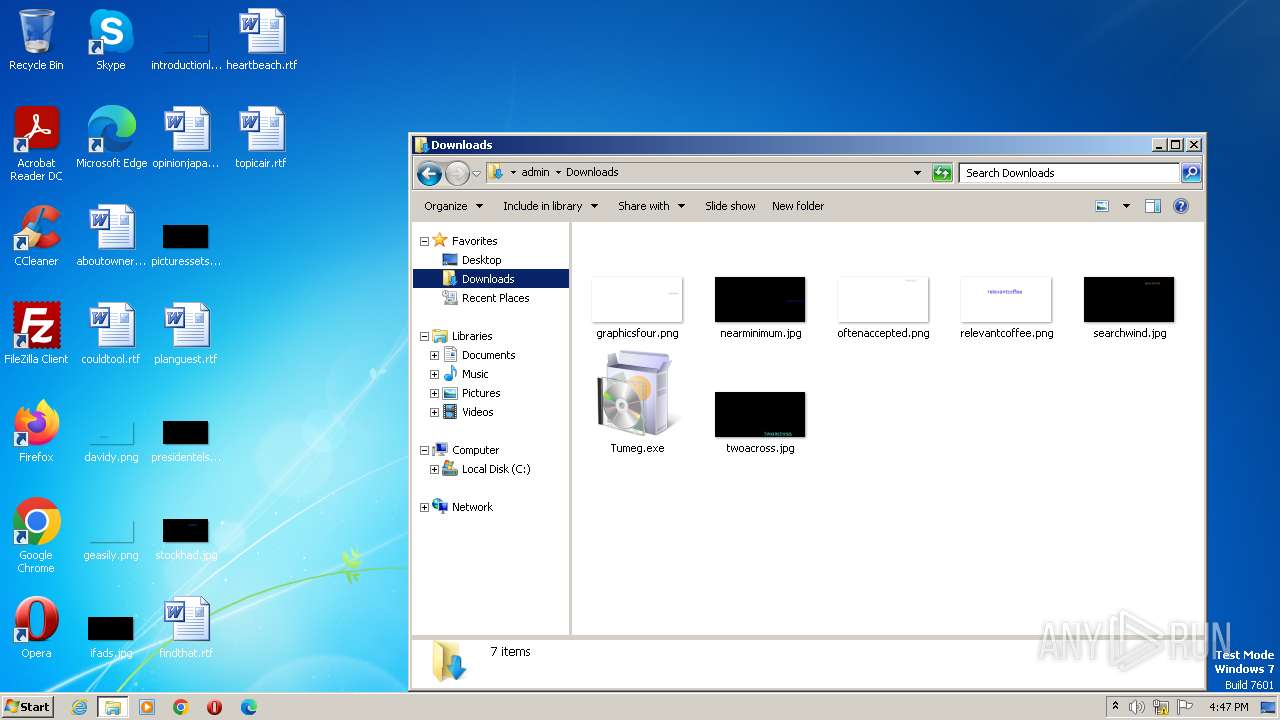Viewport: 1280px width, 720px height.
Task: Expand the Music library
Action: pos(434,374)
